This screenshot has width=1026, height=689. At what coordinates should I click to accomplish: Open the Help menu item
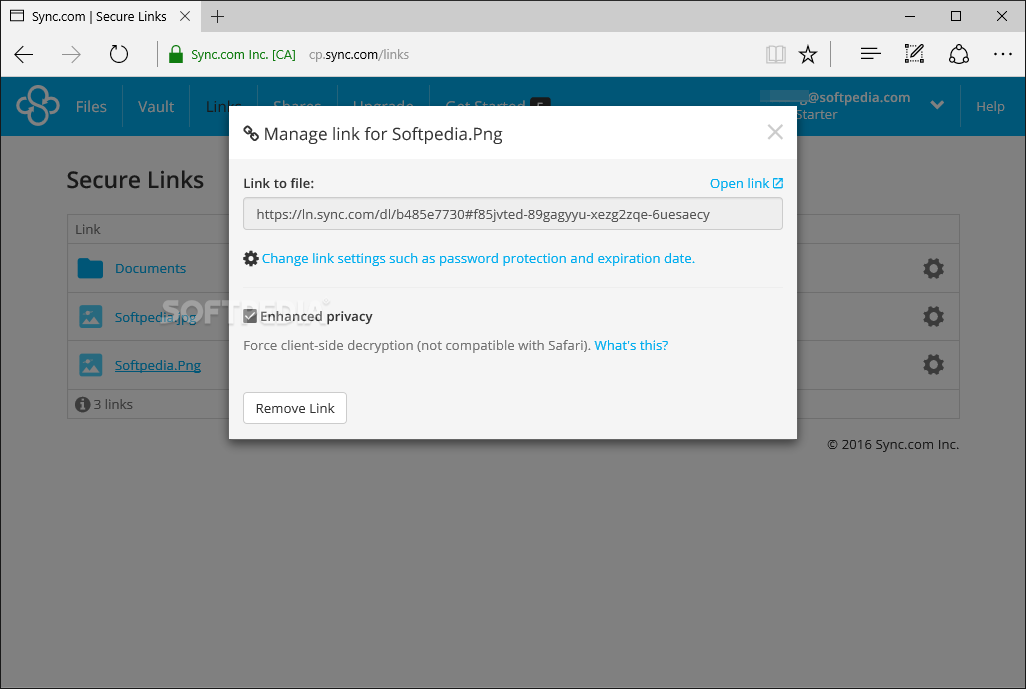click(x=990, y=107)
